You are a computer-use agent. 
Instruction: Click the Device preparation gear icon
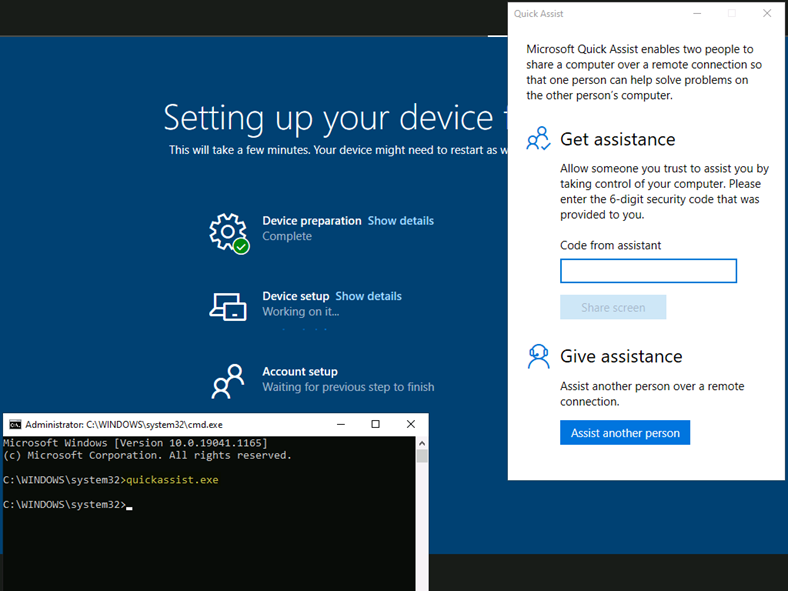coord(229,233)
